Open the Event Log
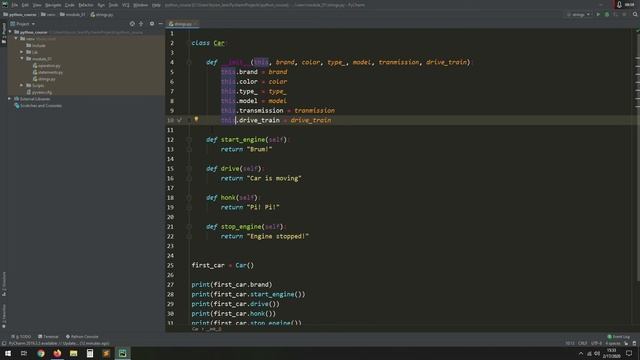The image size is (640, 360). point(619,337)
